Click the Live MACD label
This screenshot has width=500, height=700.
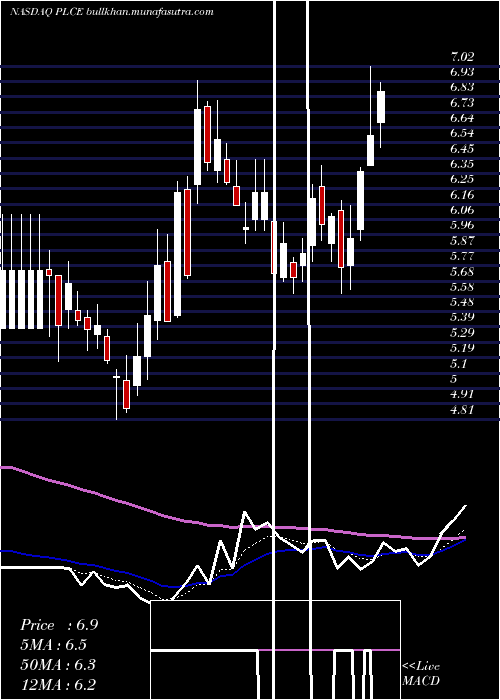(421, 673)
